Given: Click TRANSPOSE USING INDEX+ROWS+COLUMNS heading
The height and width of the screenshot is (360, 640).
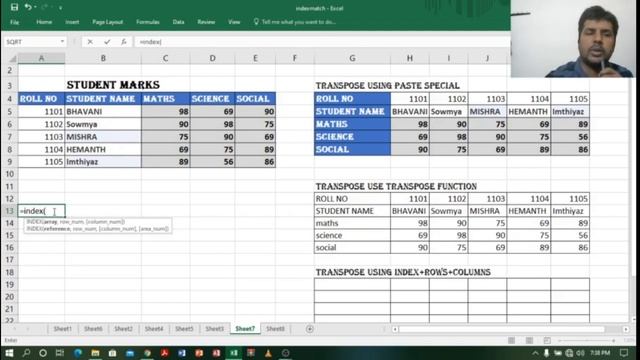Looking at the screenshot, I should tap(403, 272).
